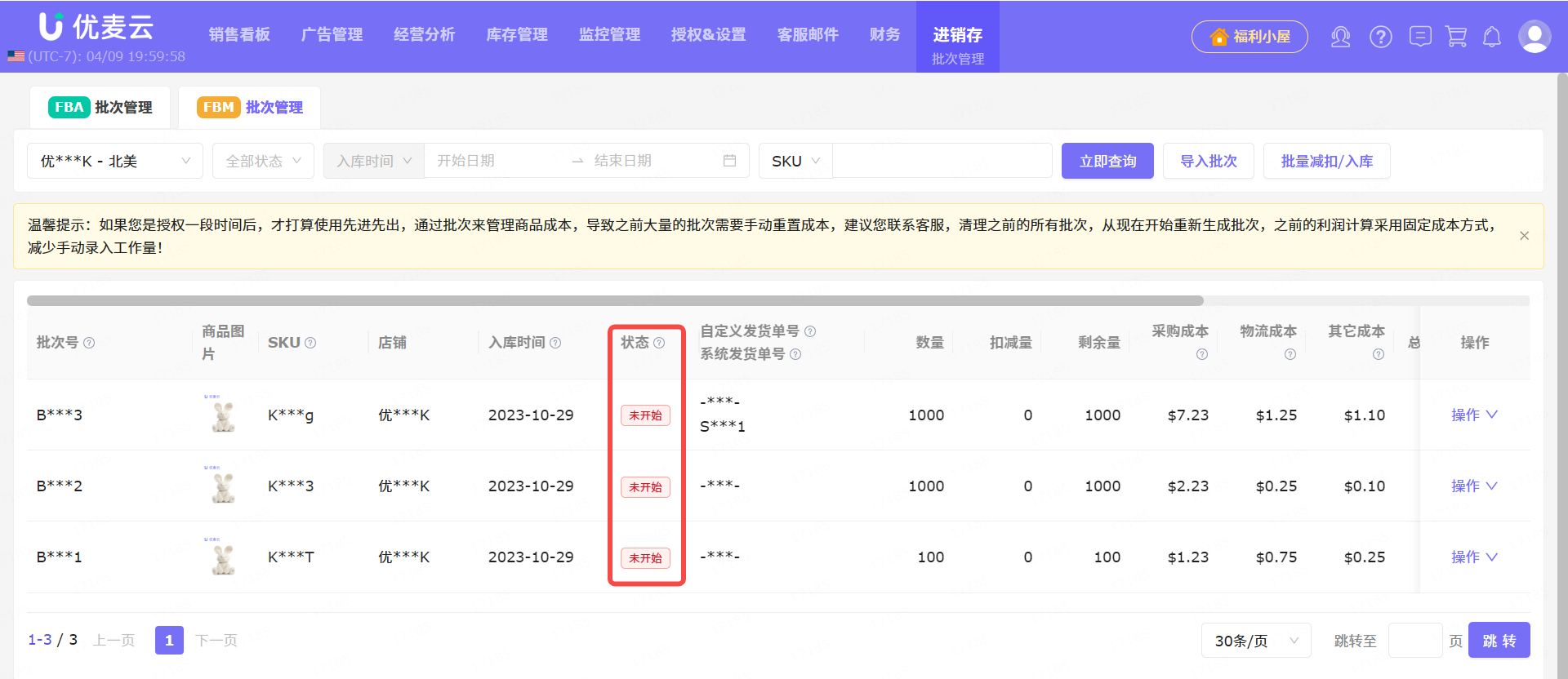Open the help question mark icon
The height and width of the screenshot is (679, 1568).
[1380, 37]
